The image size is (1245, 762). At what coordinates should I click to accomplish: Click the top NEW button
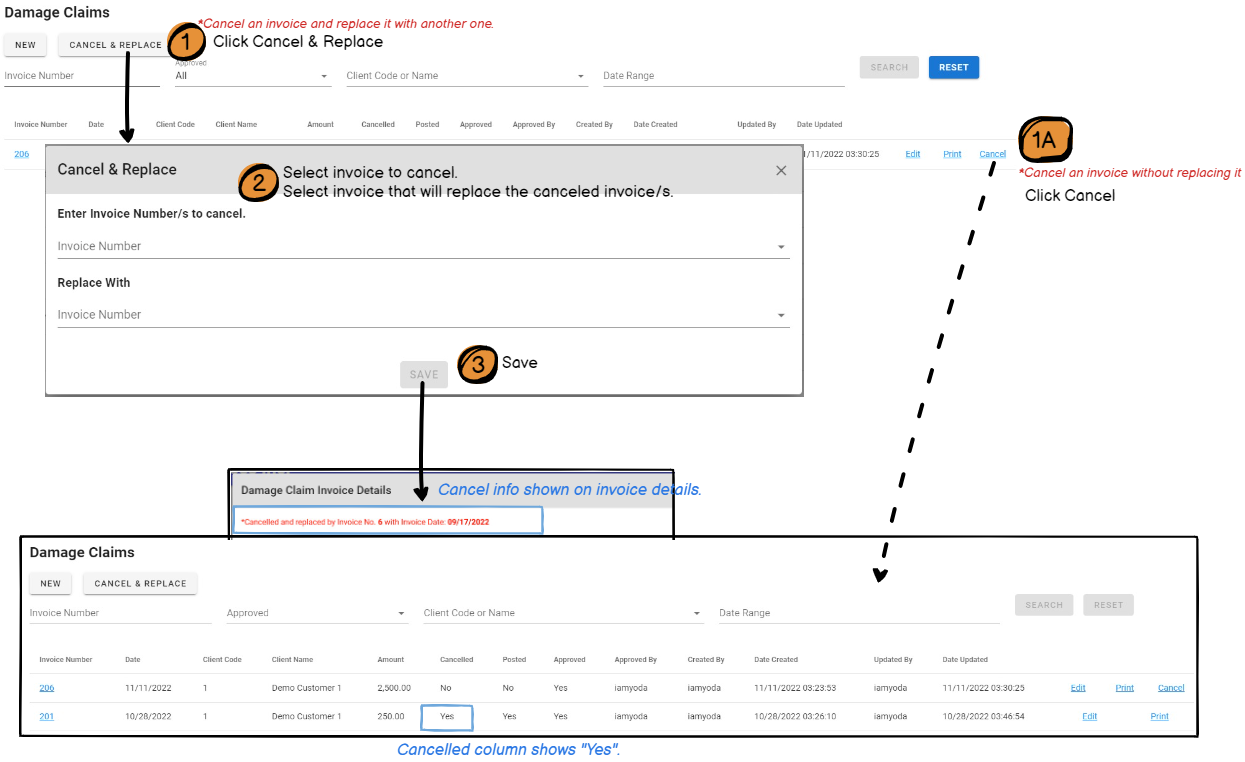click(x=25, y=45)
